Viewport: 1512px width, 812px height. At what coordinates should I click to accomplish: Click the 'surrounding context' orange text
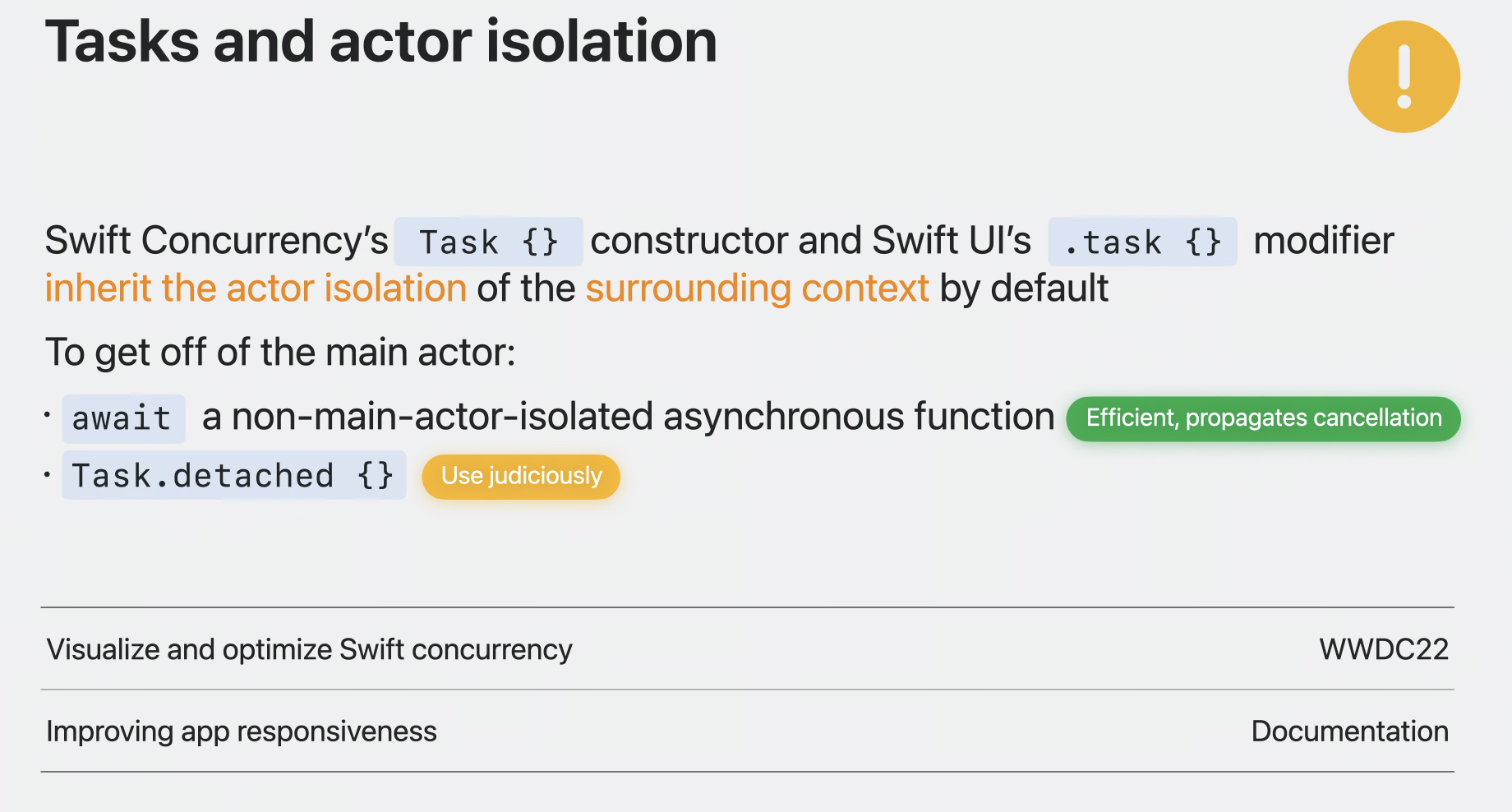point(757,288)
